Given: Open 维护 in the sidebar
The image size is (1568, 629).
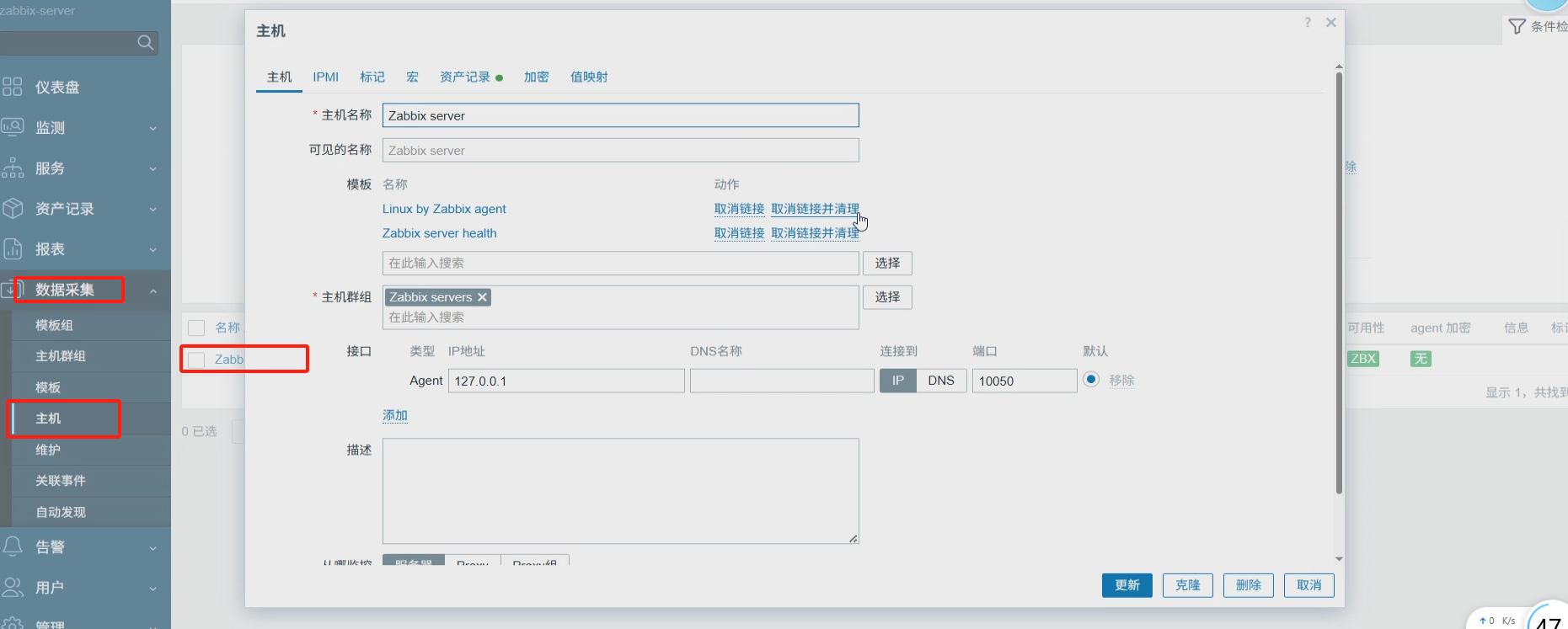Looking at the screenshot, I should pos(48,450).
